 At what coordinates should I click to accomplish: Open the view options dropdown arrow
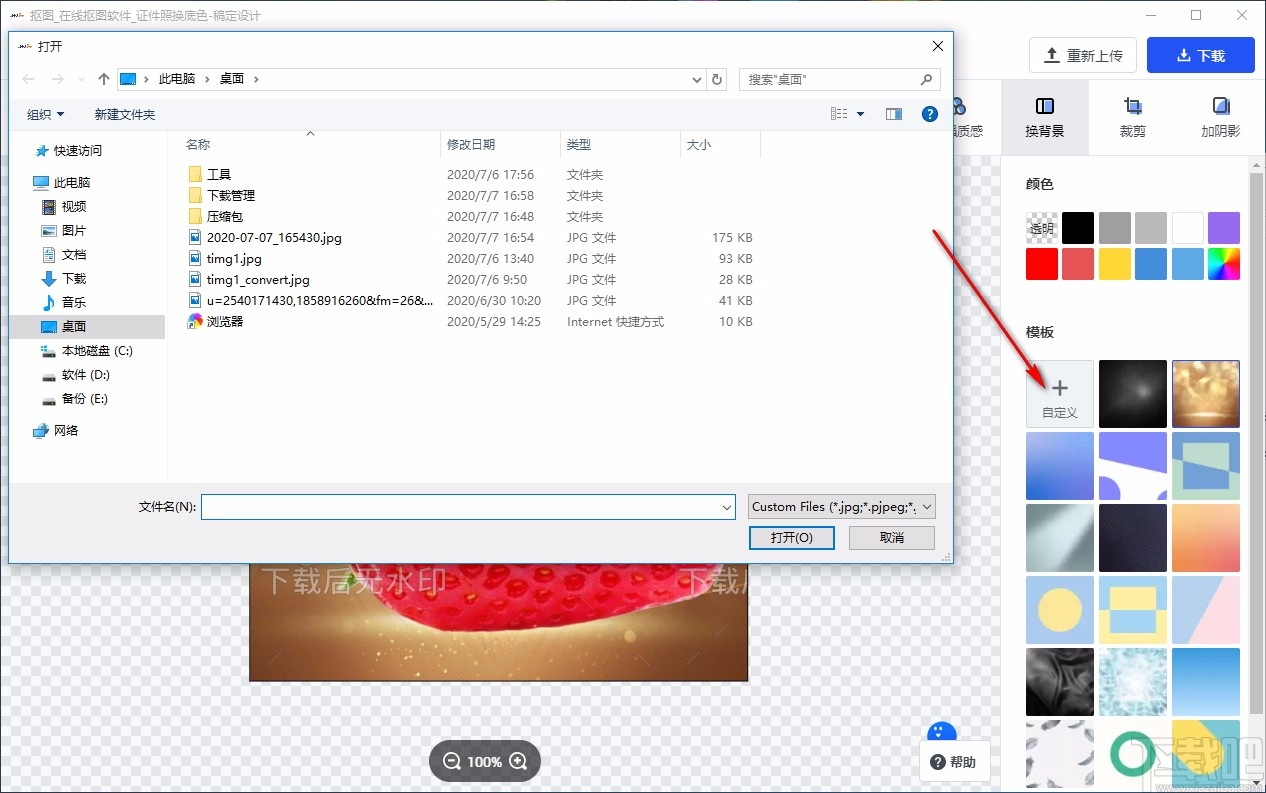coord(860,114)
